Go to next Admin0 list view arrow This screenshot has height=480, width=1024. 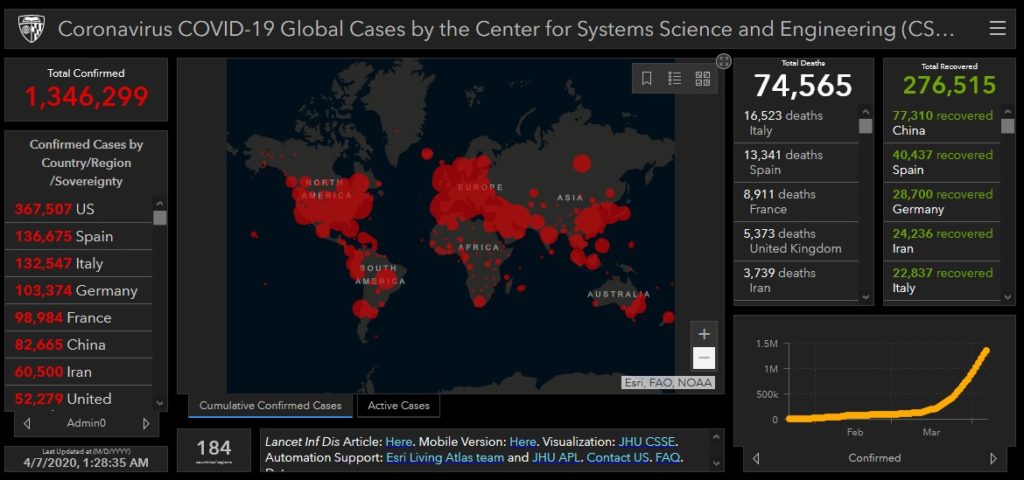click(146, 423)
